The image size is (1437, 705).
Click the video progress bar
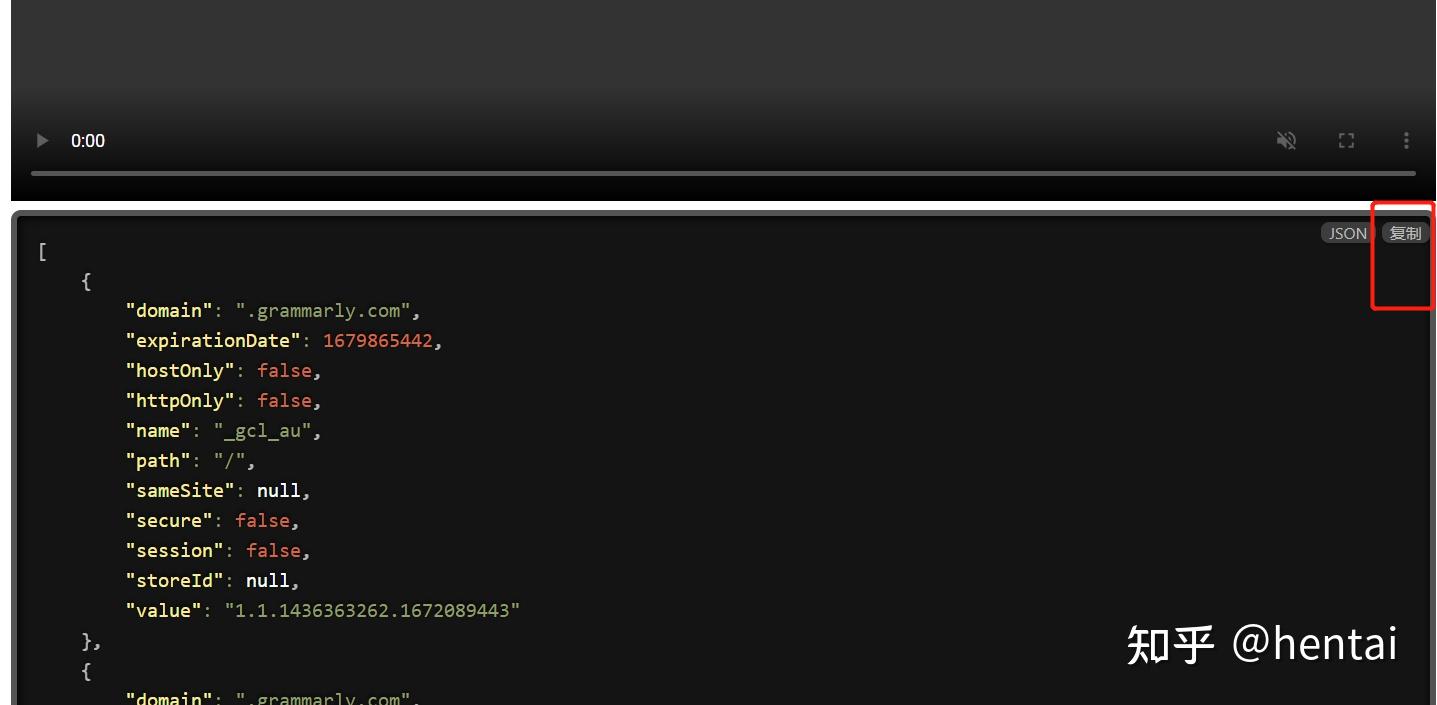[x=723, y=173]
